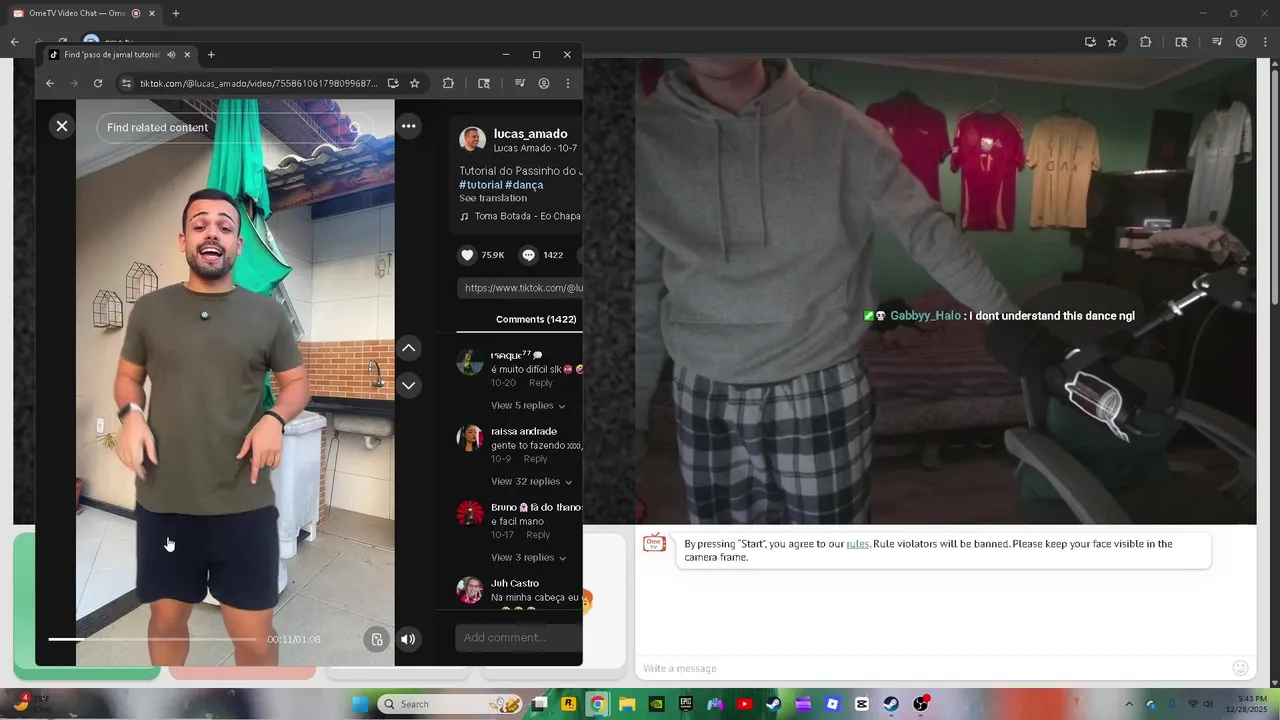The image size is (1280, 720).
Task: Go back in the TikTok browser window
Action: click(50, 83)
